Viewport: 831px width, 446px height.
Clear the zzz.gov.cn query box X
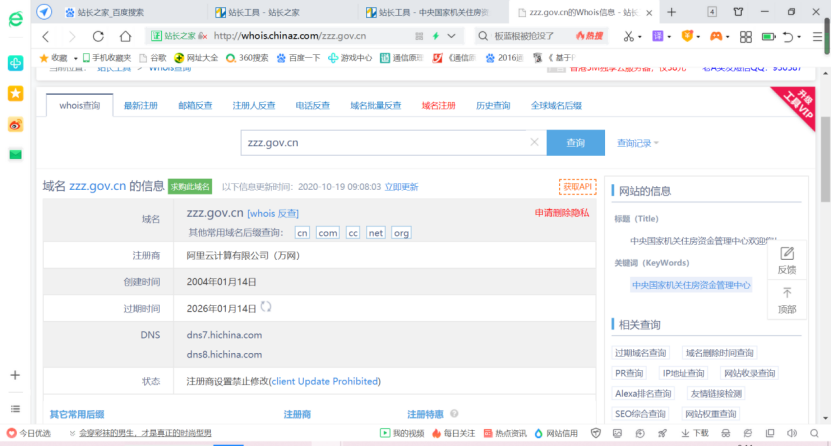(x=534, y=142)
